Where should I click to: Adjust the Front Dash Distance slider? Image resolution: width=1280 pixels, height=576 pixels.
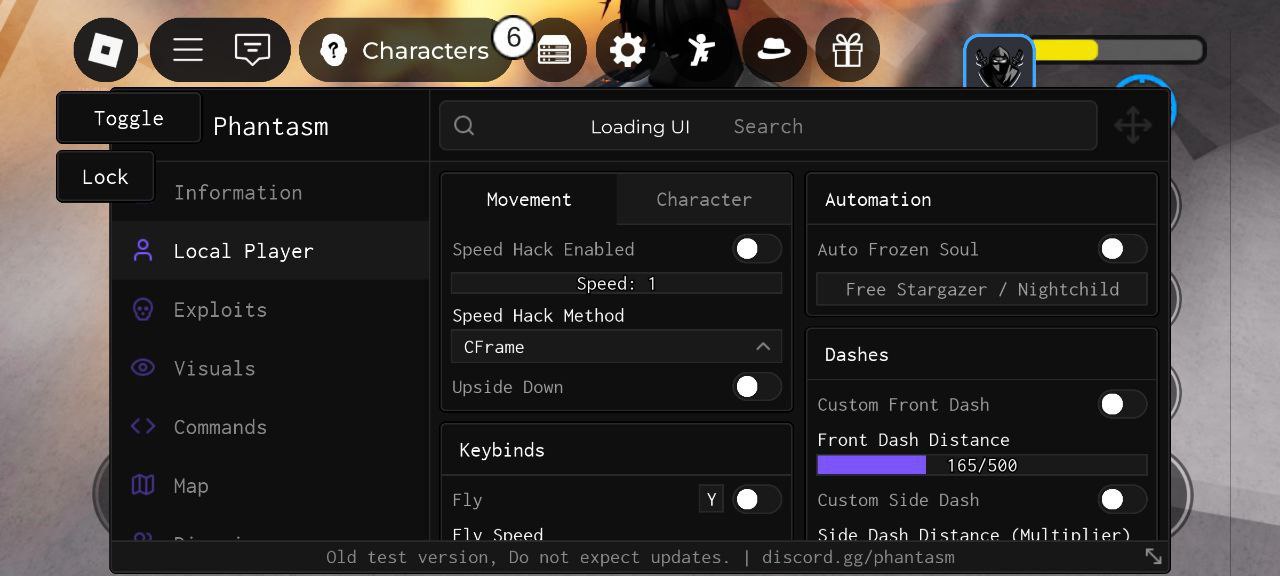[x=982, y=465]
